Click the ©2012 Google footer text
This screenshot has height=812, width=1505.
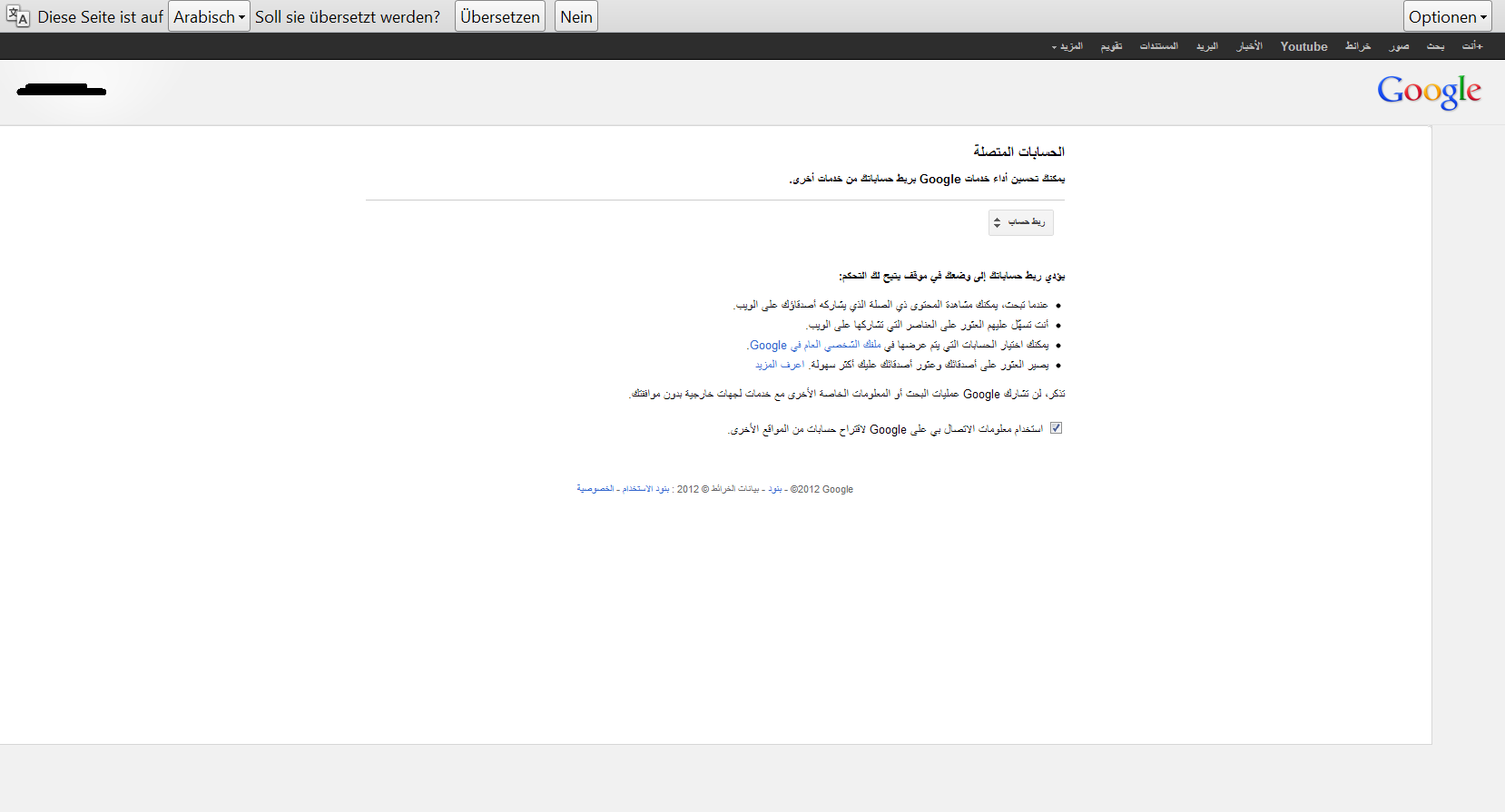point(821,489)
